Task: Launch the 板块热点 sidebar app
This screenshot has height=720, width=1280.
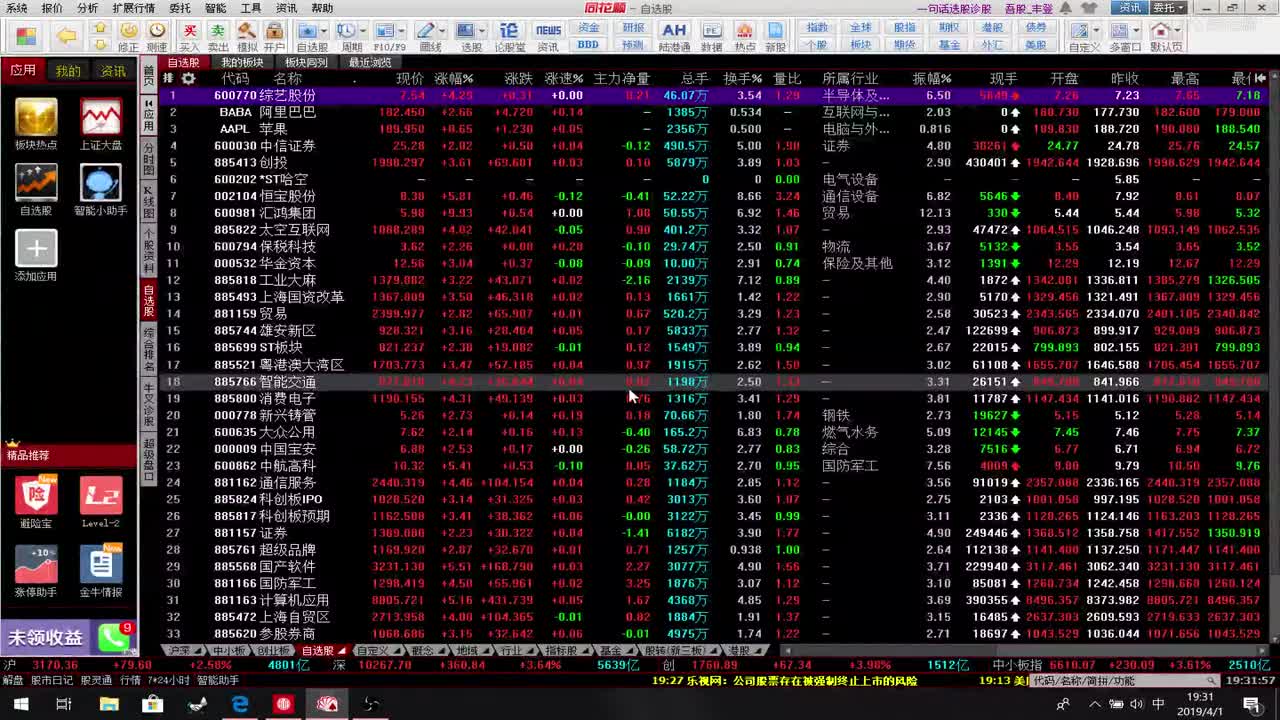Action: tap(36, 124)
